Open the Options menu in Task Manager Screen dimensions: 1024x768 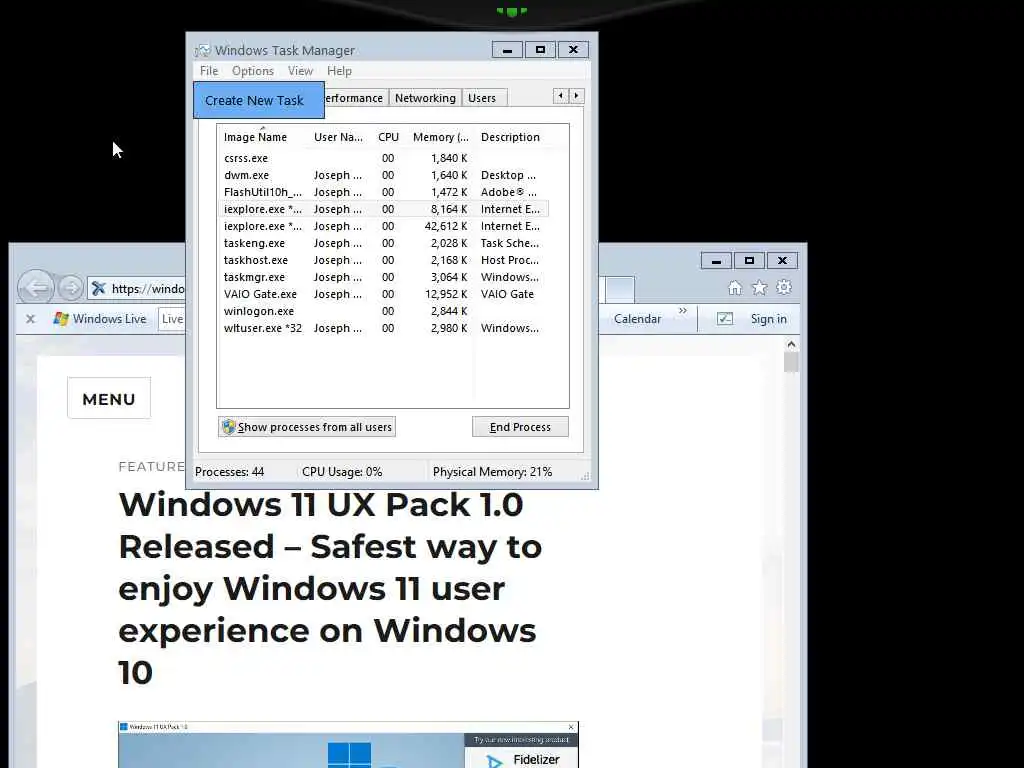click(x=253, y=71)
